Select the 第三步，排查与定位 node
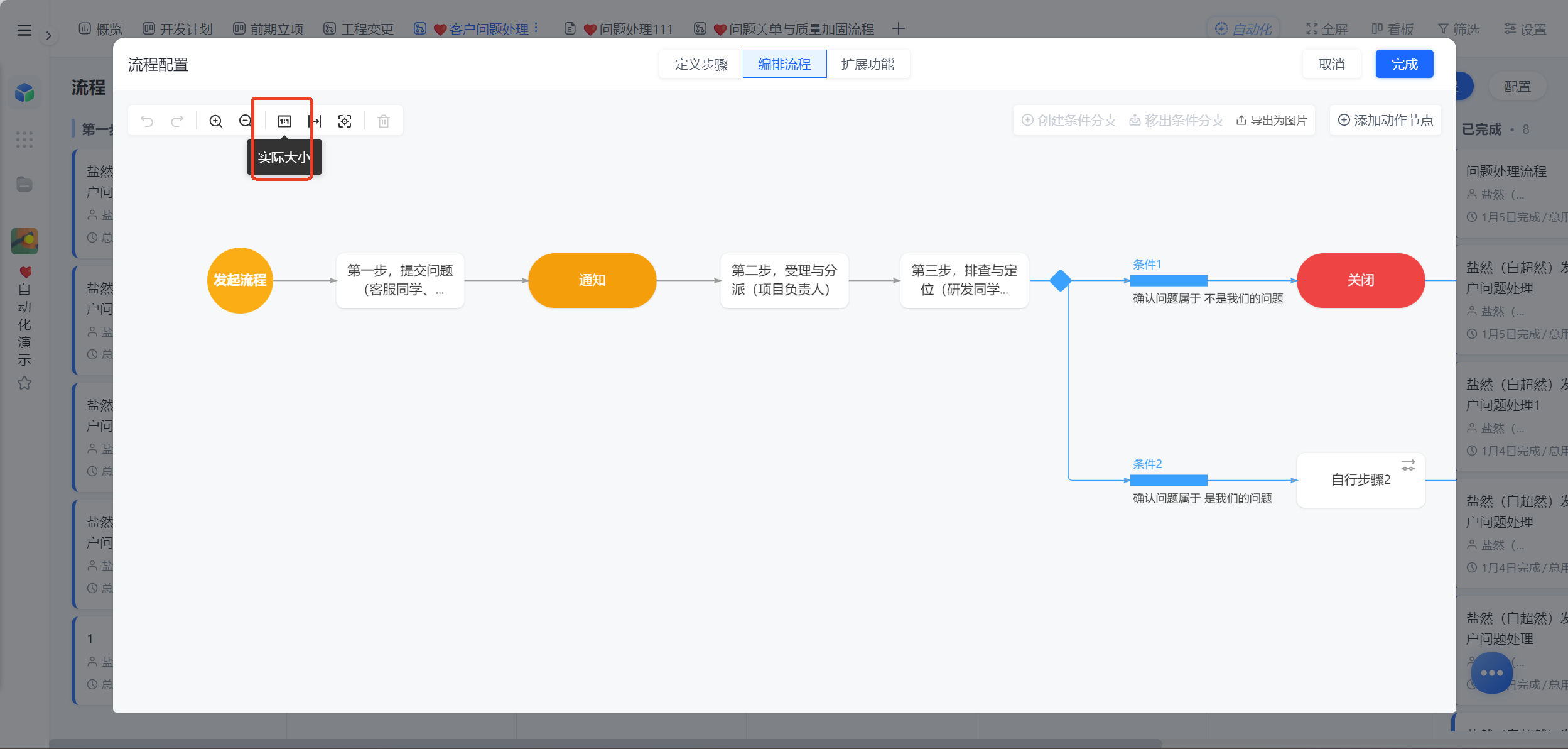The image size is (1568, 749). click(x=964, y=280)
